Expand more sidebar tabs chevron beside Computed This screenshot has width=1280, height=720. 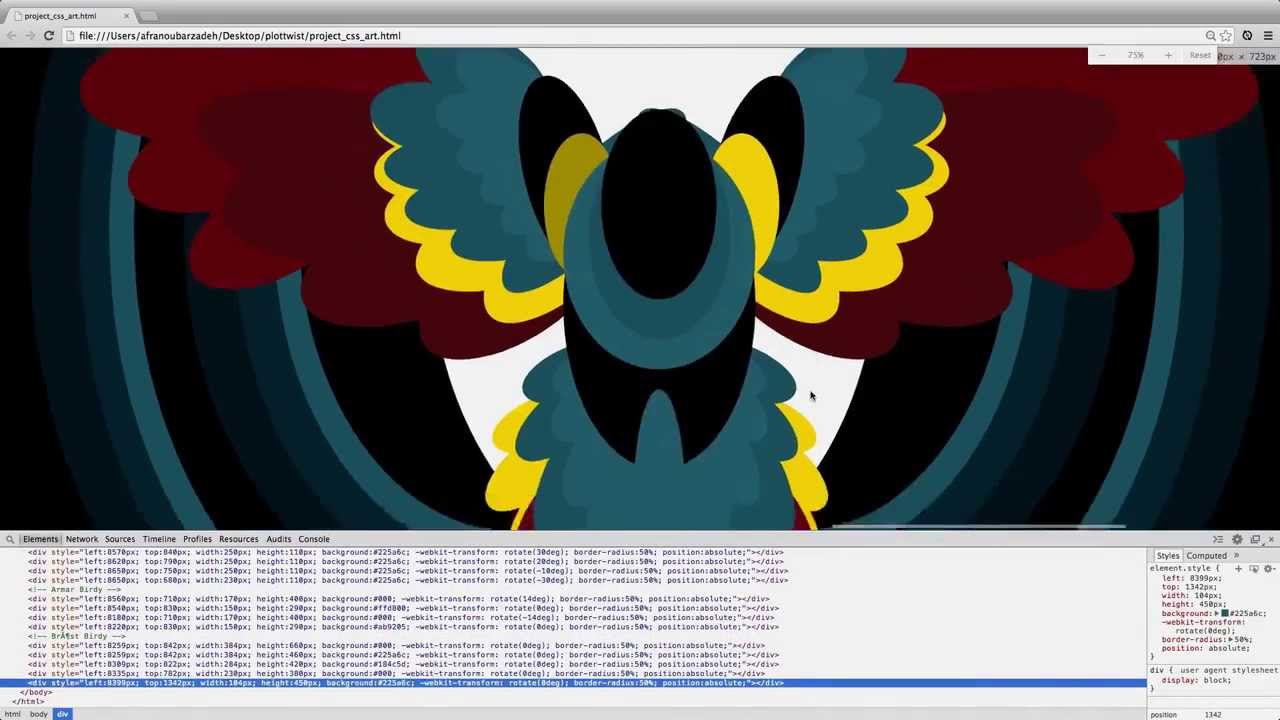click(1236, 556)
